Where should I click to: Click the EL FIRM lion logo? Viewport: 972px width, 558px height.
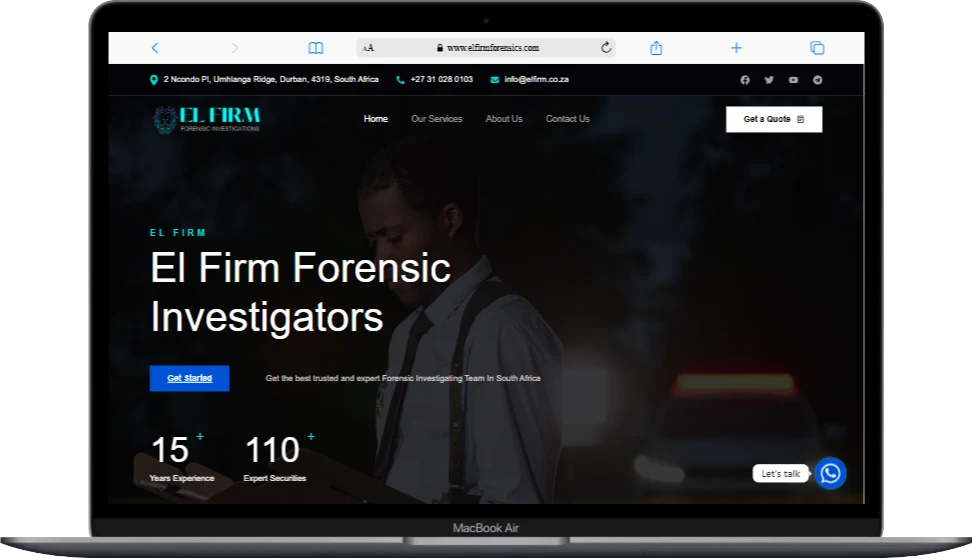point(206,120)
